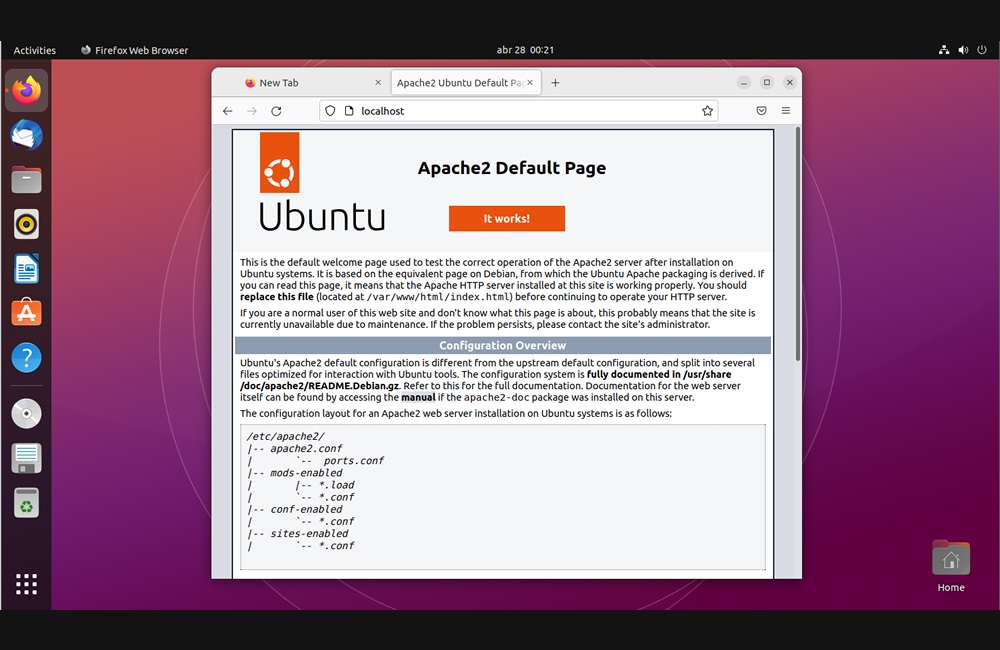Click the manual link in Configuration Overview

[x=418, y=398]
